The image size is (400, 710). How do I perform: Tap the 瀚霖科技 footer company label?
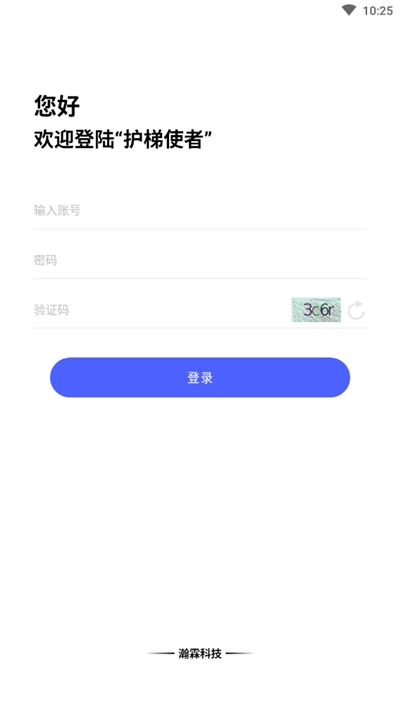click(x=200, y=653)
